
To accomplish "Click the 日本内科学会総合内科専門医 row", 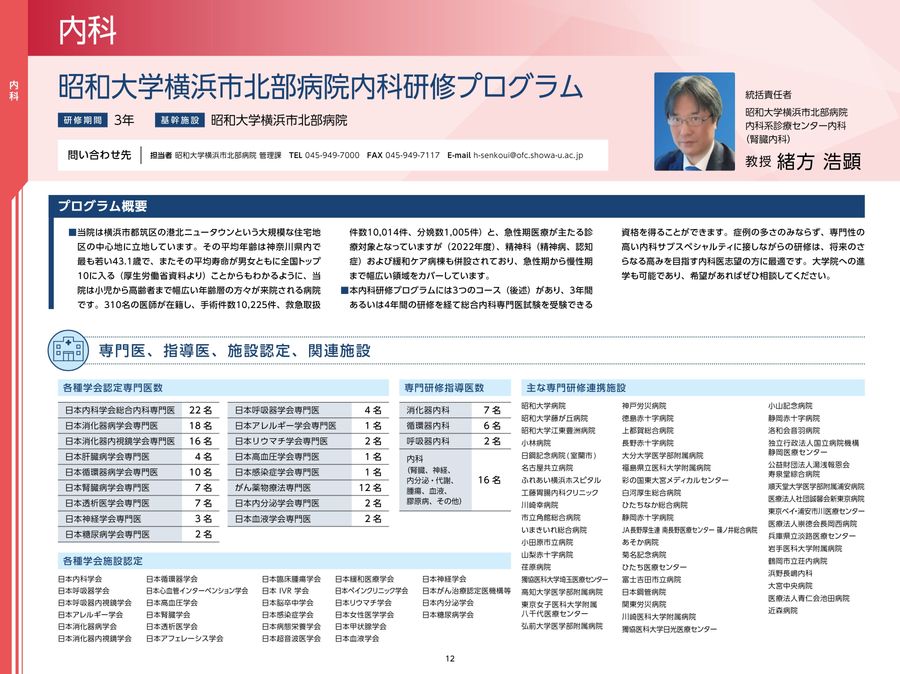I will coord(138,410).
